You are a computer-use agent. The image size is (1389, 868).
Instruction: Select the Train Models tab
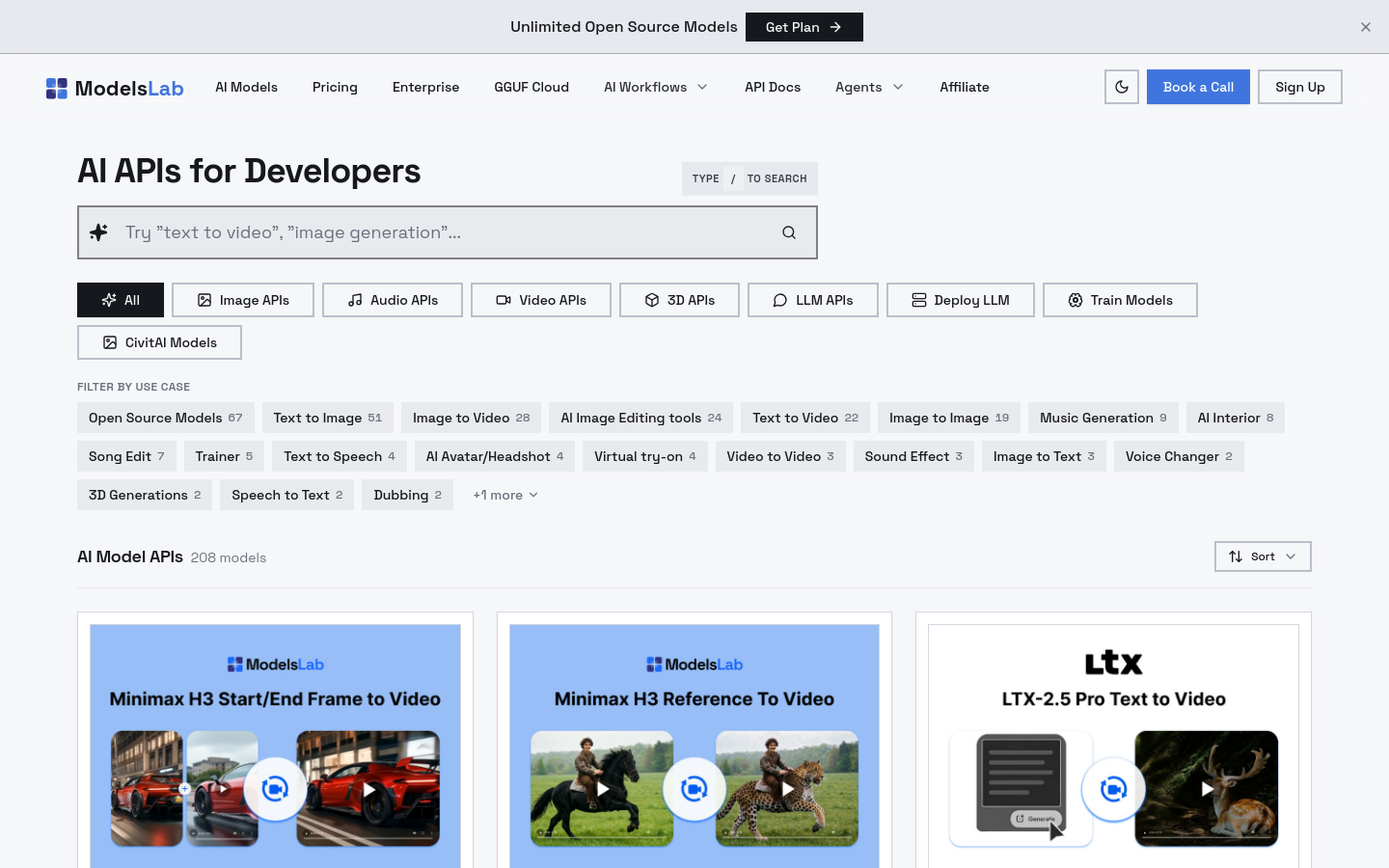point(1120,300)
